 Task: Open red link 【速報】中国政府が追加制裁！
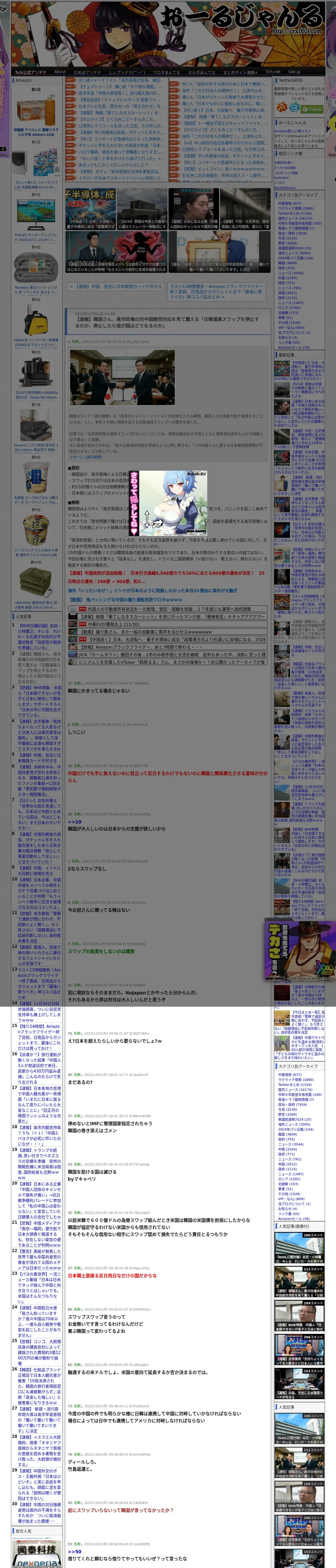(x=166, y=577)
